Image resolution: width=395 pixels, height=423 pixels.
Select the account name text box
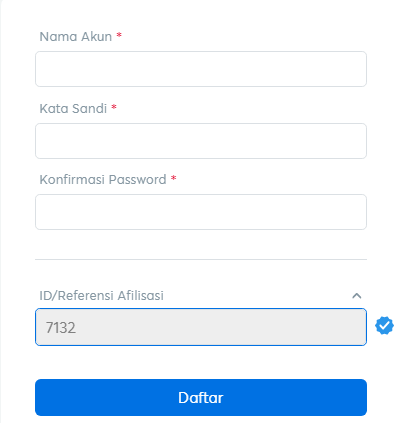(x=201, y=69)
